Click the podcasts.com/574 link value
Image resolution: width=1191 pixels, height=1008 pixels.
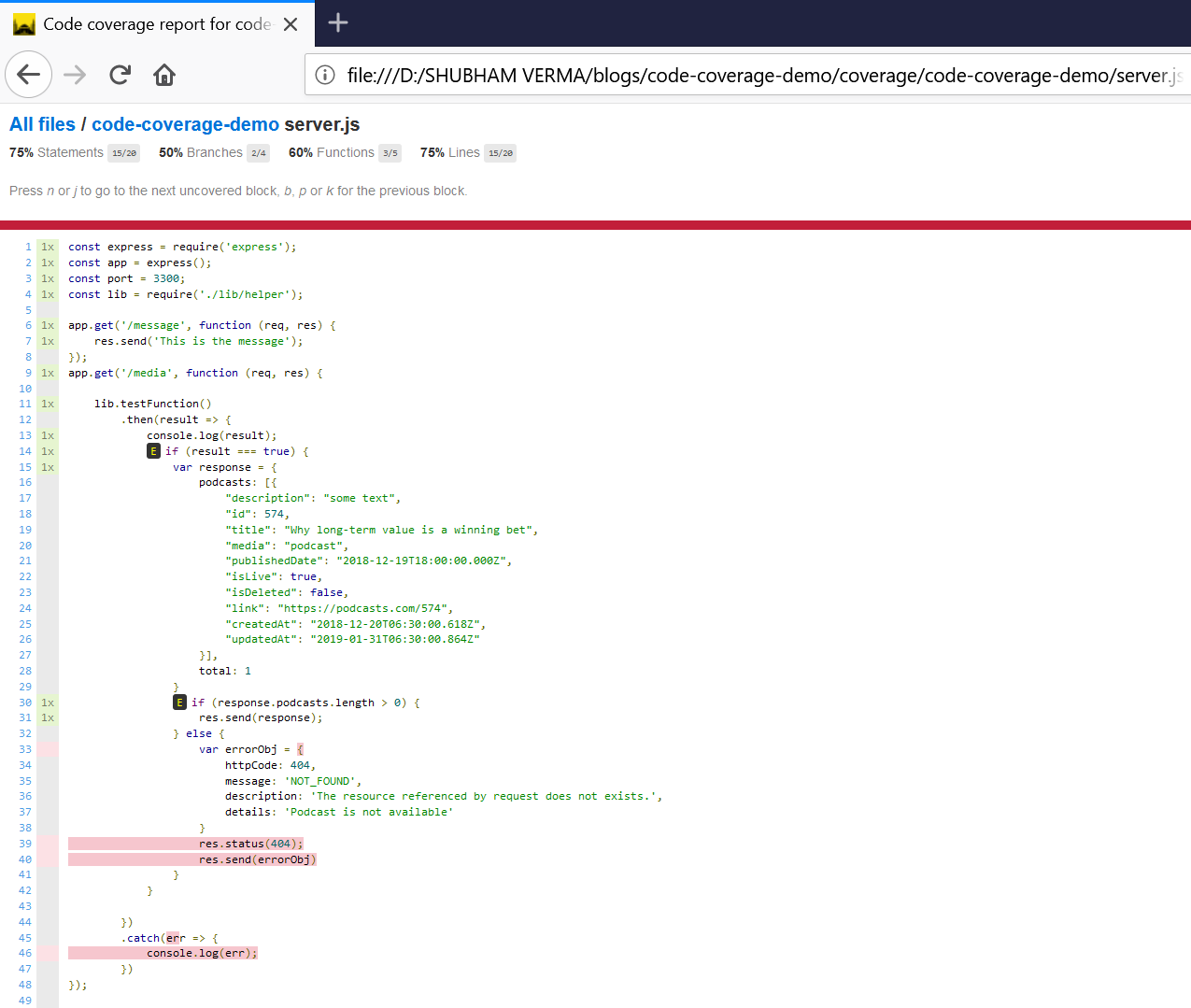(364, 608)
